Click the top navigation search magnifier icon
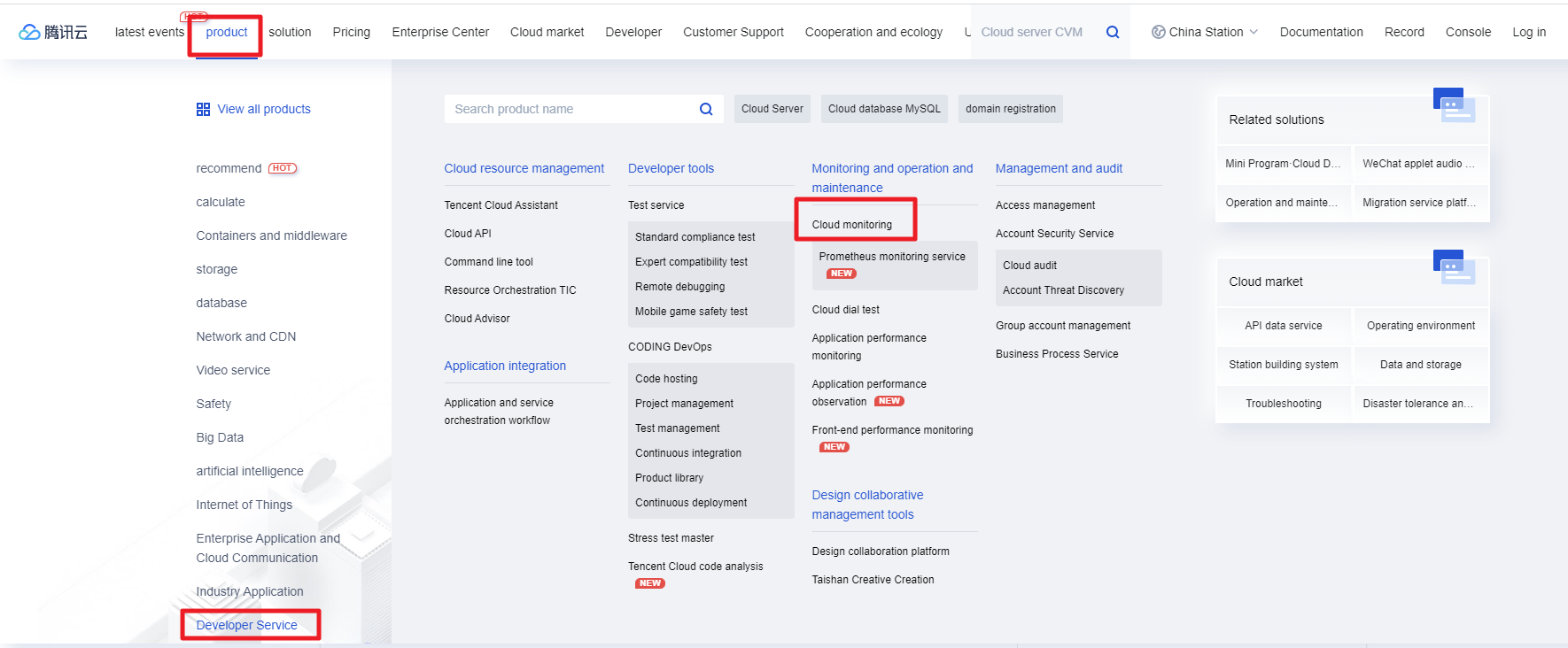The width and height of the screenshot is (1568, 648). coord(1113,32)
